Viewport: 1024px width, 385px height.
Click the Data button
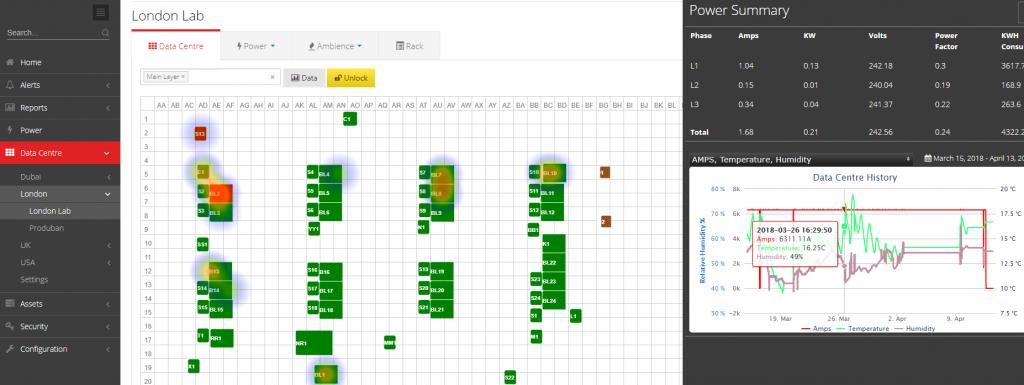pyautogui.click(x=304, y=78)
